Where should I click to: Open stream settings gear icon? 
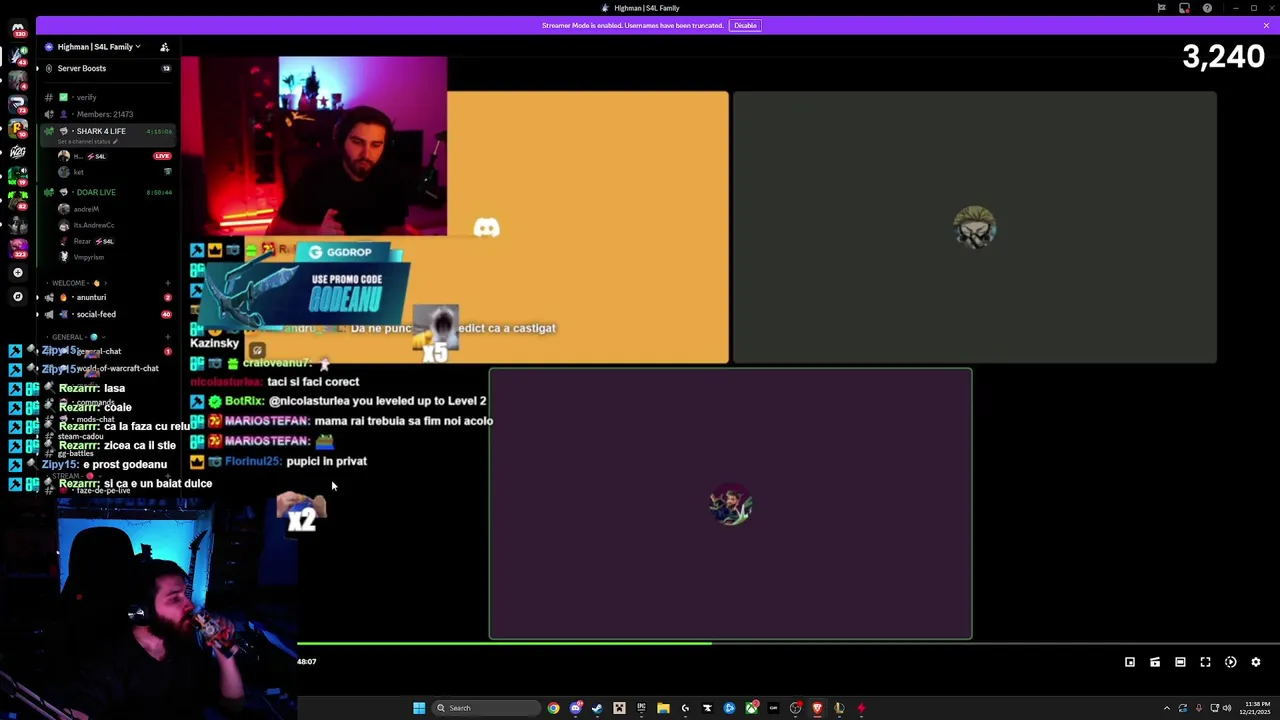pos(1256,662)
